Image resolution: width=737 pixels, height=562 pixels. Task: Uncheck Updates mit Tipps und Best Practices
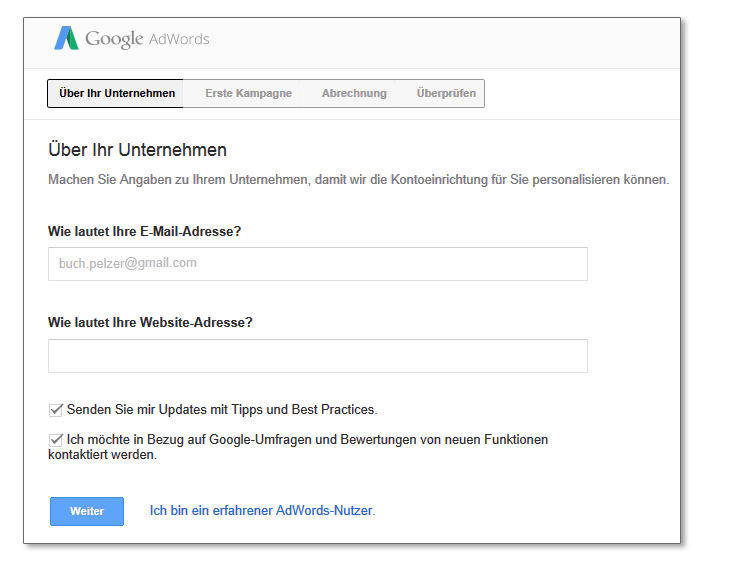(x=56, y=410)
